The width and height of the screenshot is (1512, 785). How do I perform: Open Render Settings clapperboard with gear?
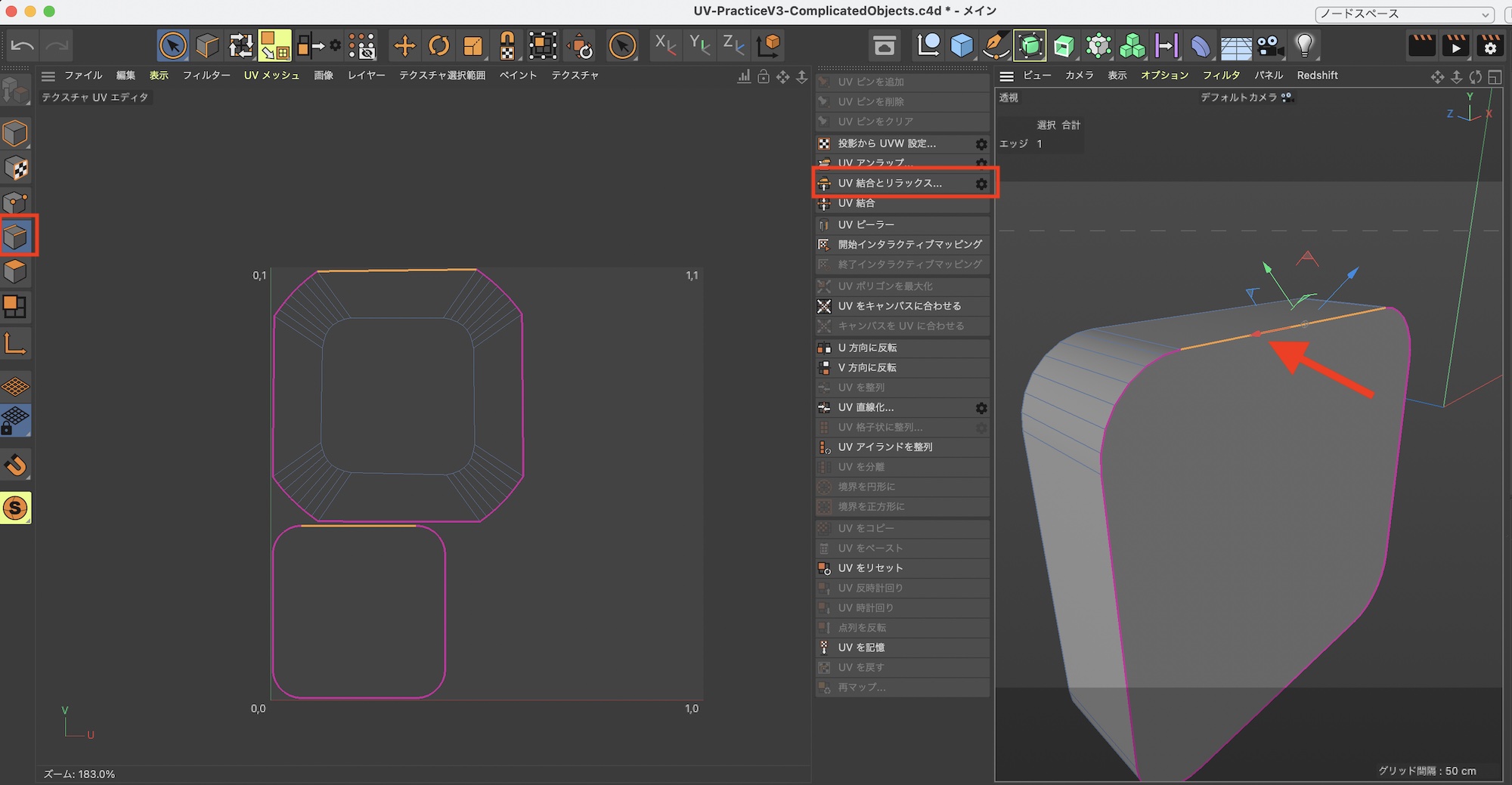pos(1489,46)
